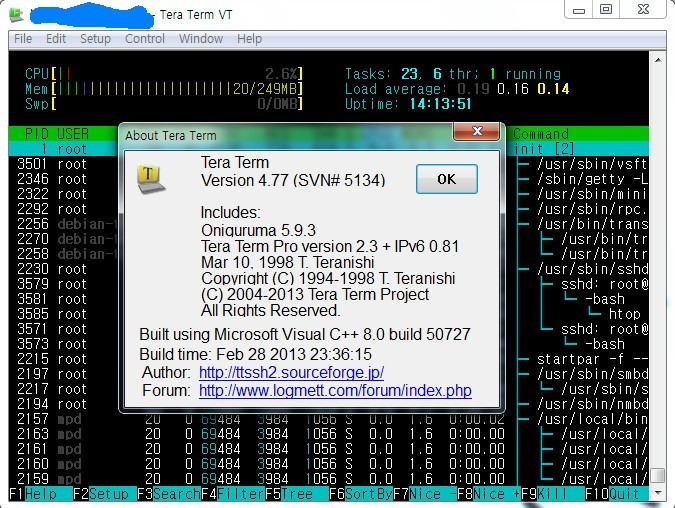Click the Uptime 14:13:51 value
Viewport: 675px width, 508px height.
(440, 104)
